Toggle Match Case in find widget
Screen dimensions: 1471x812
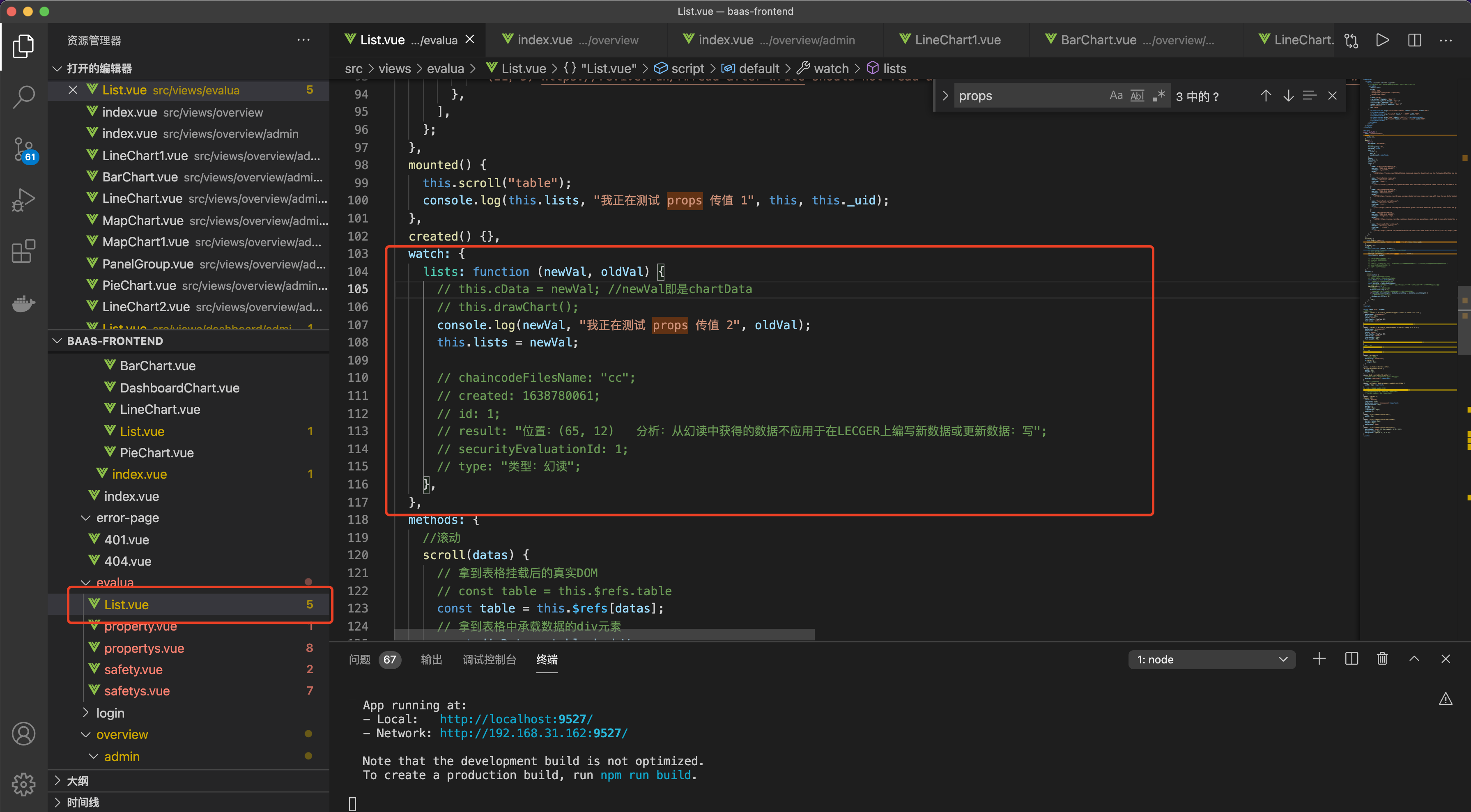coord(1116,96)
